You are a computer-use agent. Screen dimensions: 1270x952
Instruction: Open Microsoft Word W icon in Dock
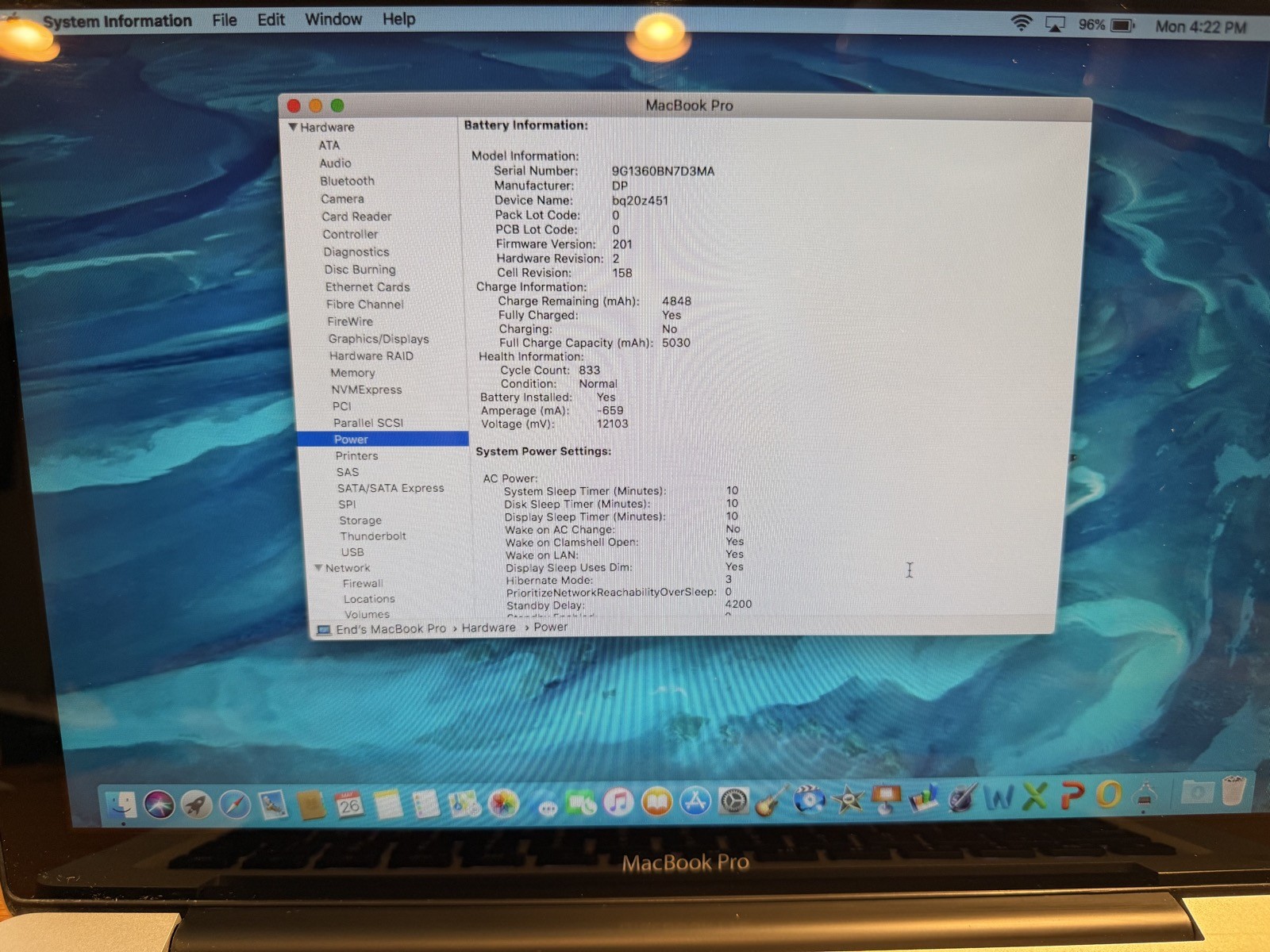coord(999,796)
